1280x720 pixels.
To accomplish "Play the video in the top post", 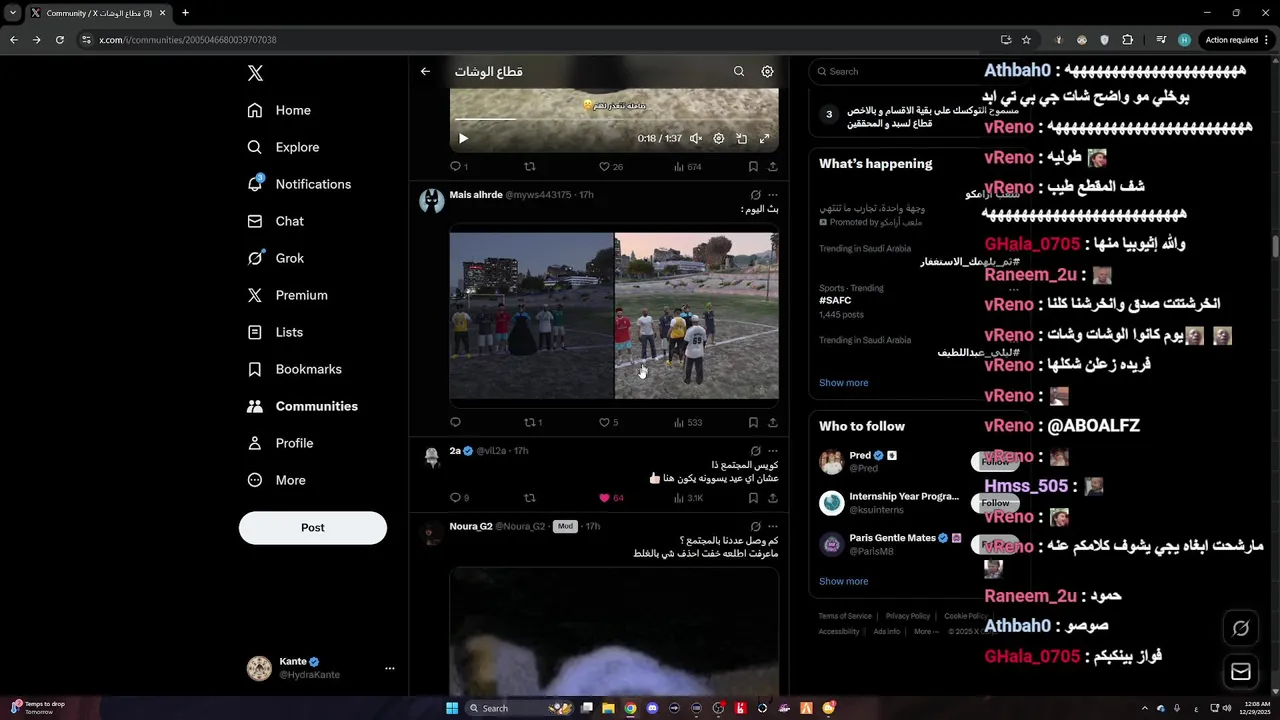I will coord(463,139).
